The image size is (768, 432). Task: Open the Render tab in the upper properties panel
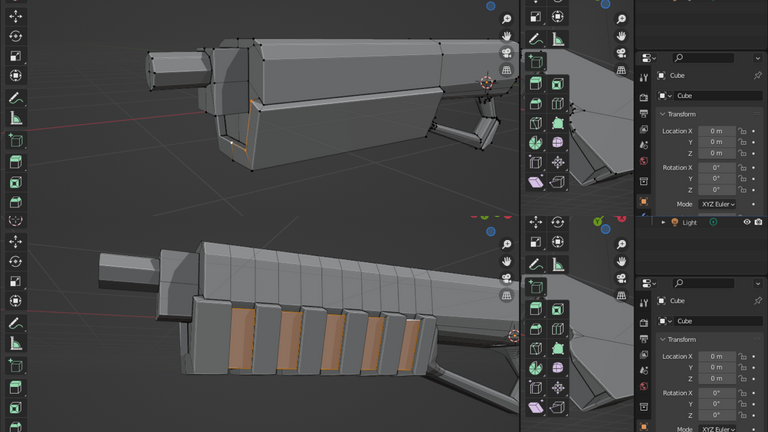pos(644,97)
